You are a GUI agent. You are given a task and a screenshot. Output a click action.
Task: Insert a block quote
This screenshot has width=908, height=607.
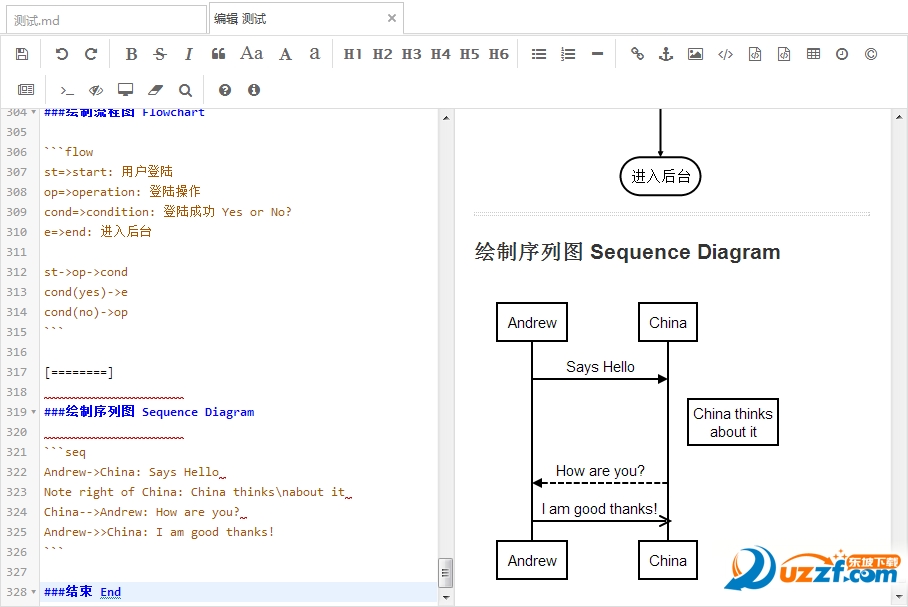[x=218, y=54]
